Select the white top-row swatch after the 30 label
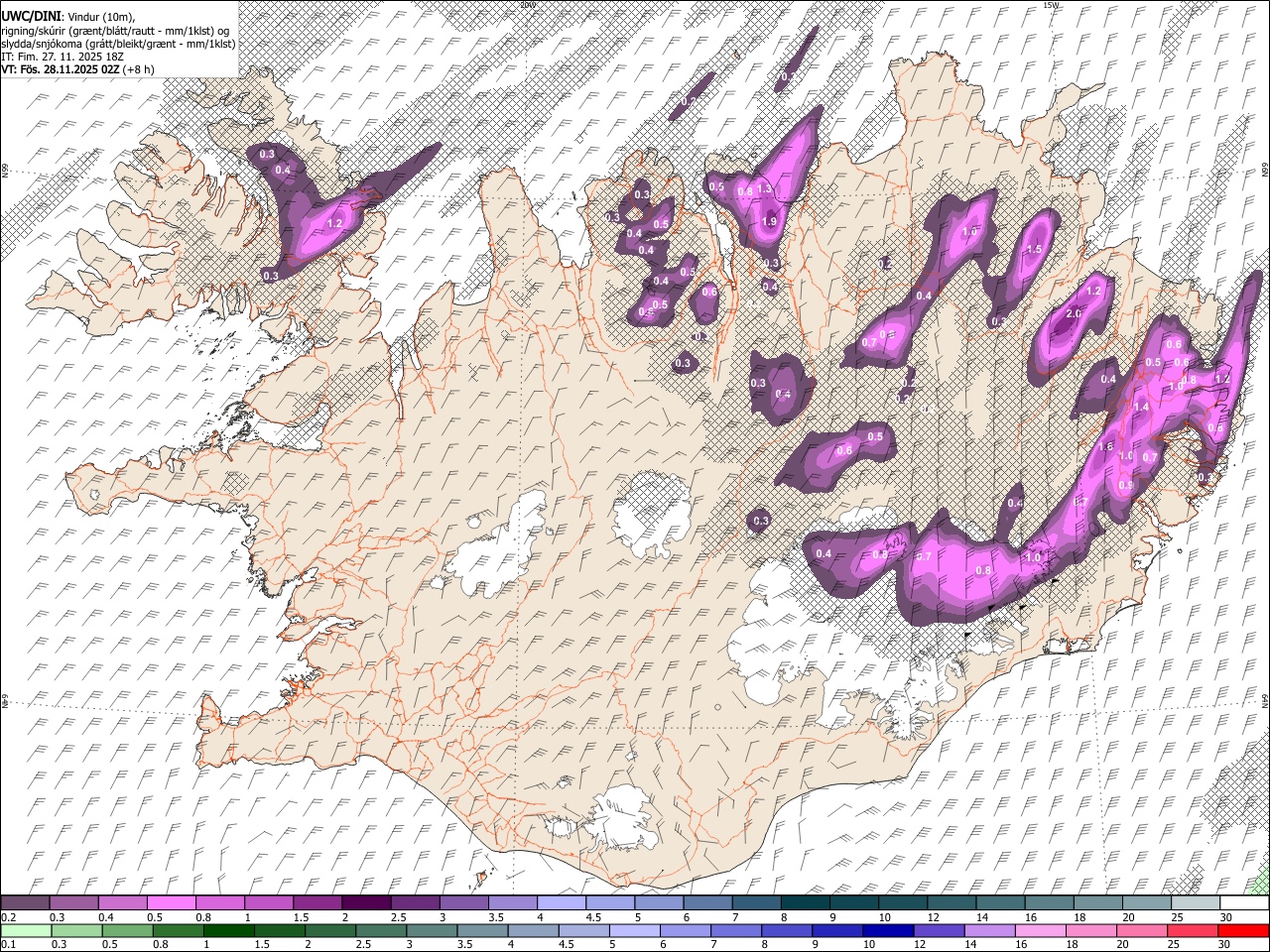1270x952 pixels. 1243,903
